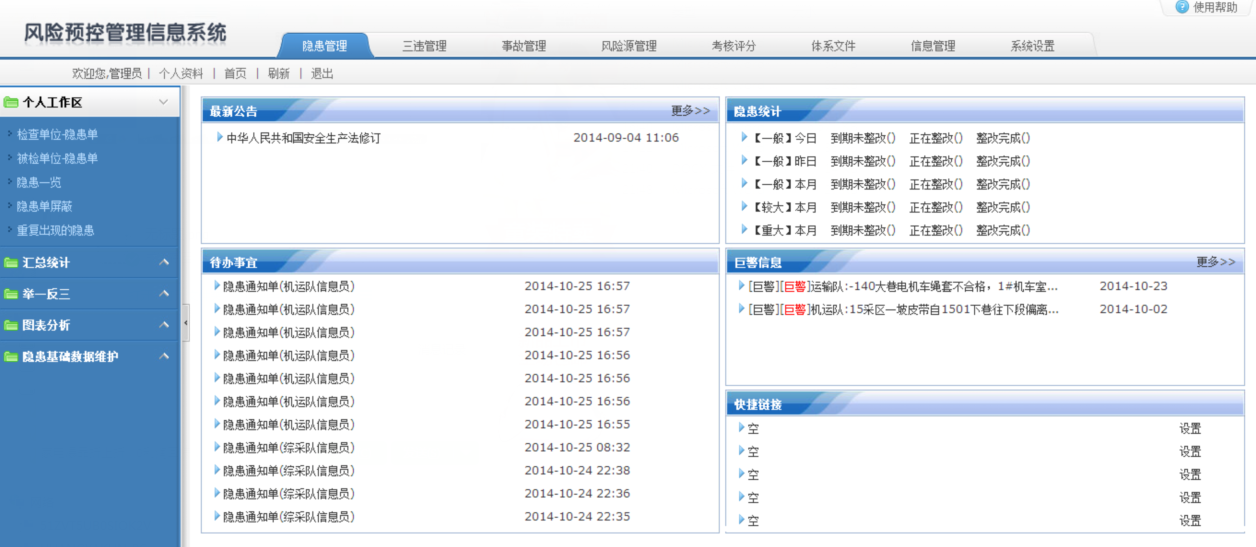Click folder icon beside 汇总统计

tap(11, 263)
